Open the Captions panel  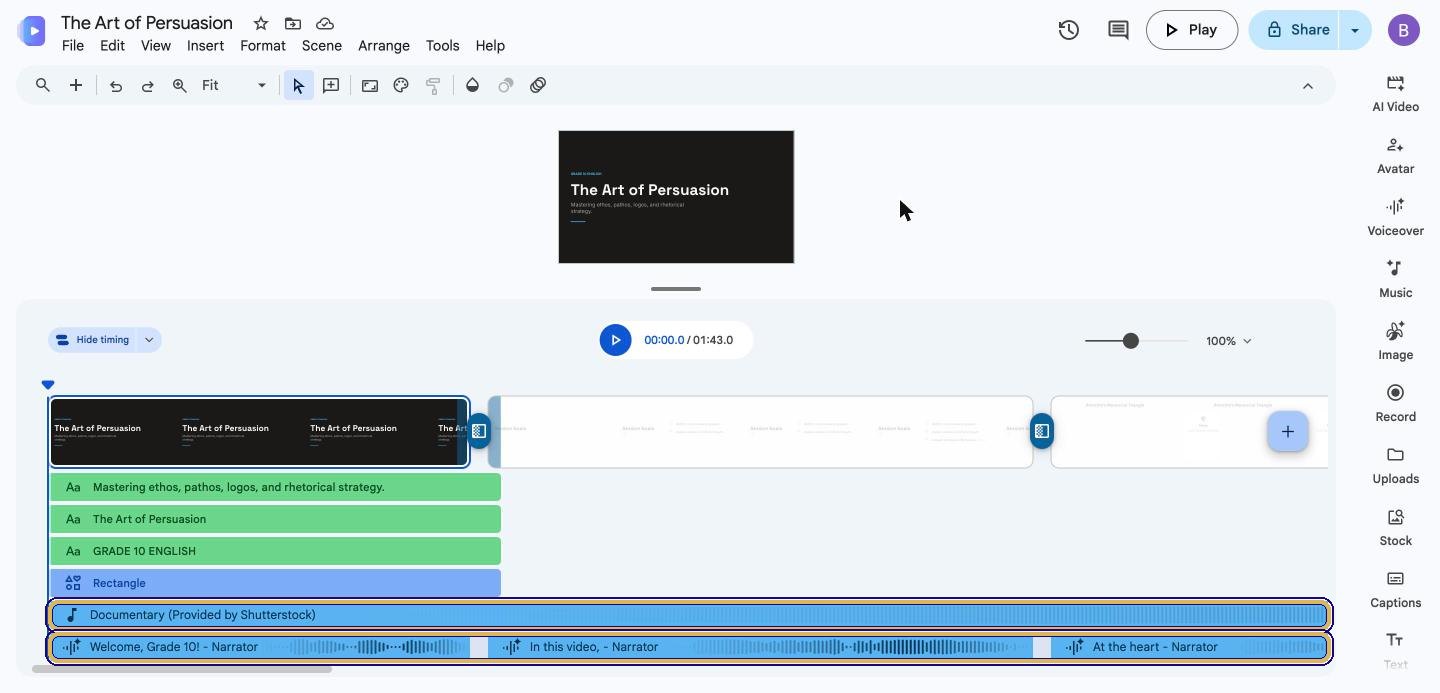pyautogui.click(x=1395, y=589)
